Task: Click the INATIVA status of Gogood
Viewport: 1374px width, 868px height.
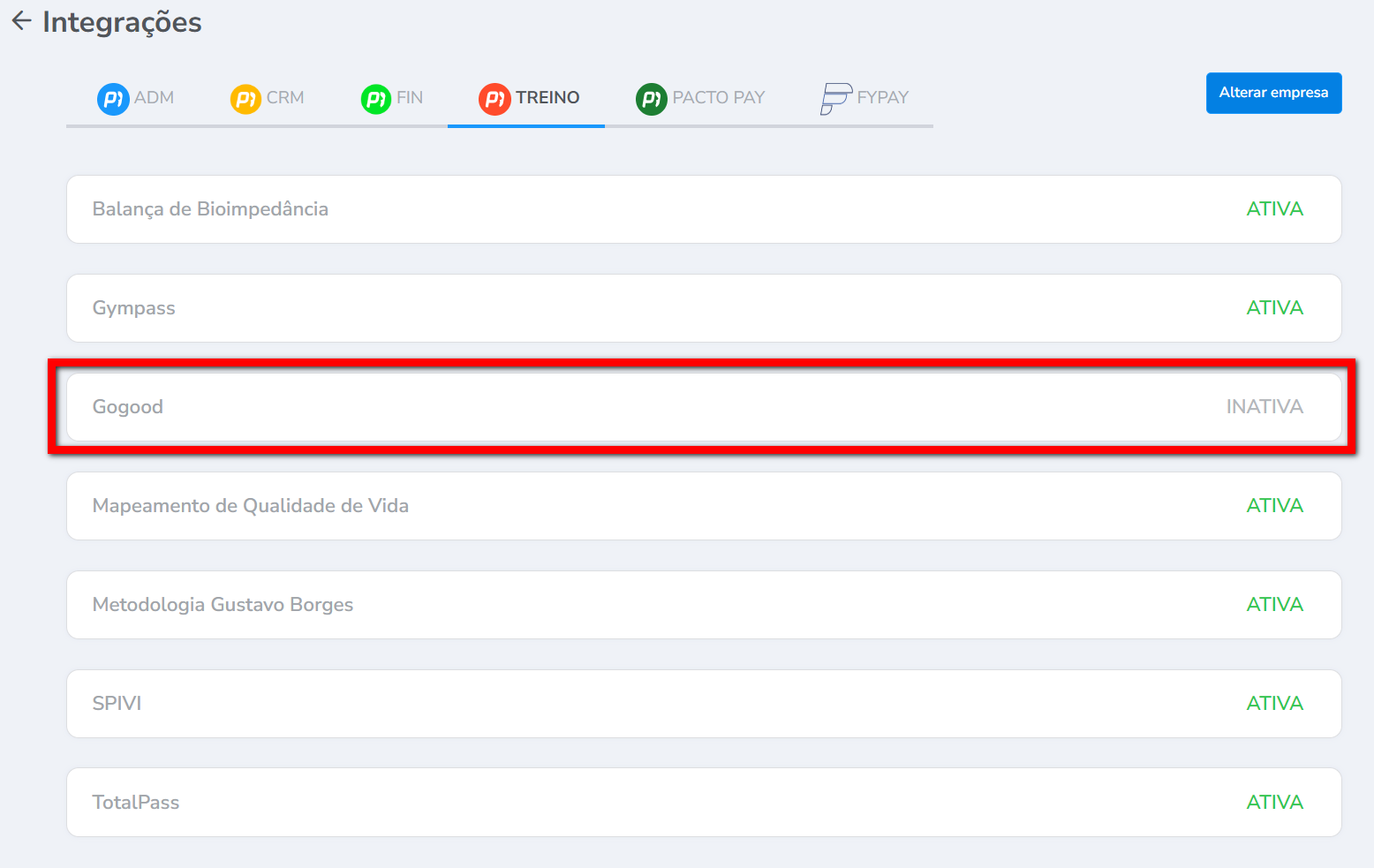Action: [x=1264, y=407]
